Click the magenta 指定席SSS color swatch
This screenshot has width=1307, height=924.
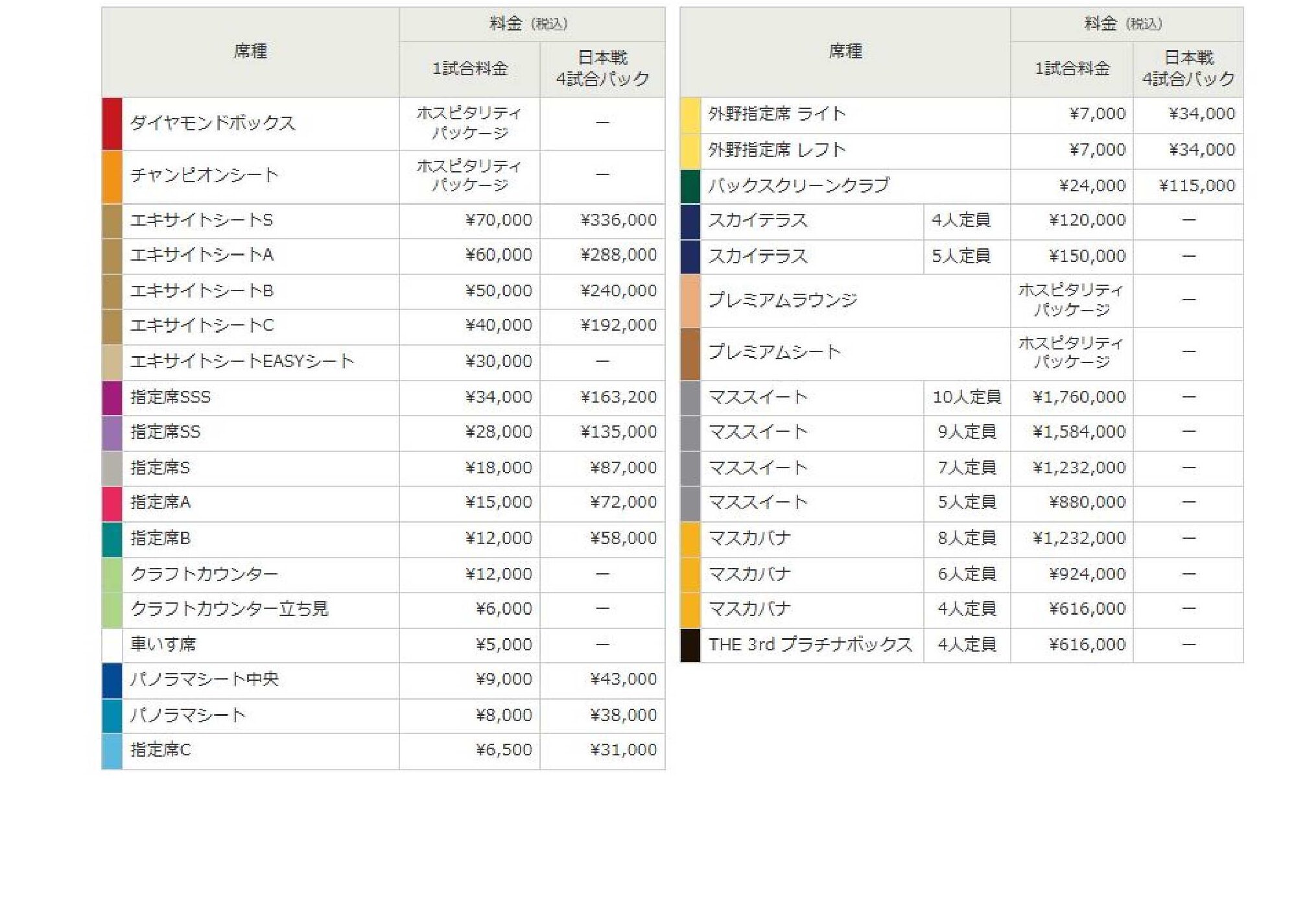point(112,397)
